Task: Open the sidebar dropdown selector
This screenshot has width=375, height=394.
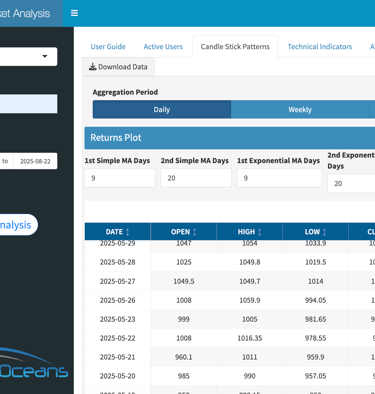Action: (28, 56)
